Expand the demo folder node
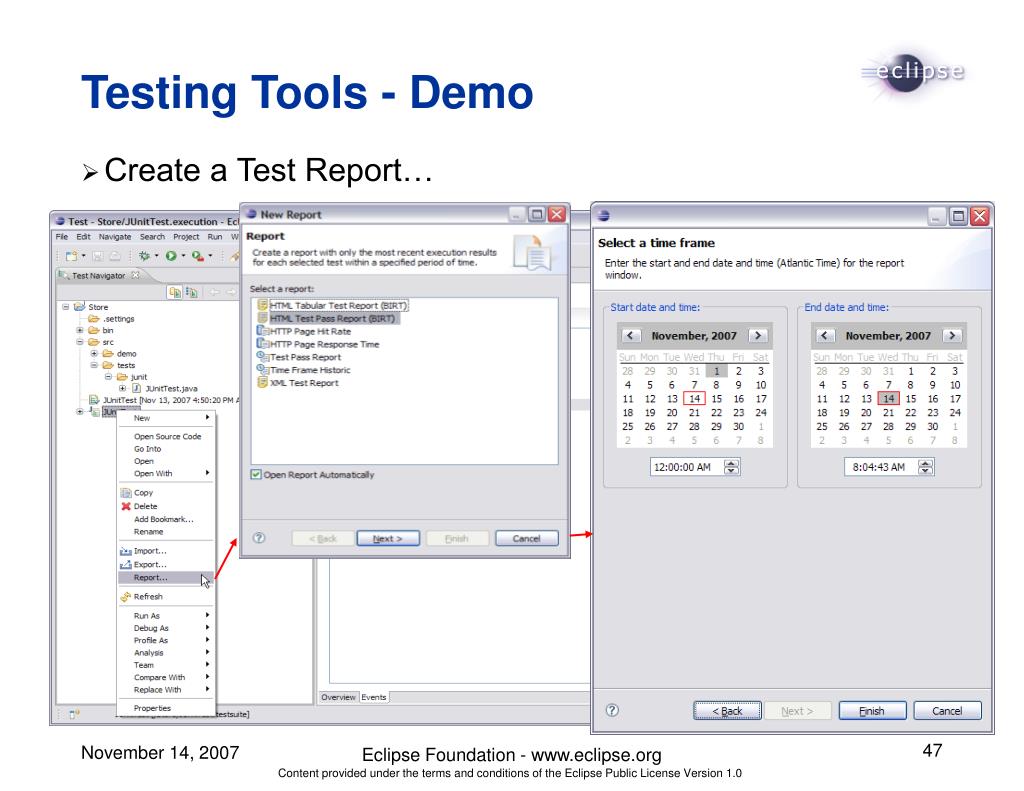This screenshot has width=1024, height=791. [x=94, y=353]
